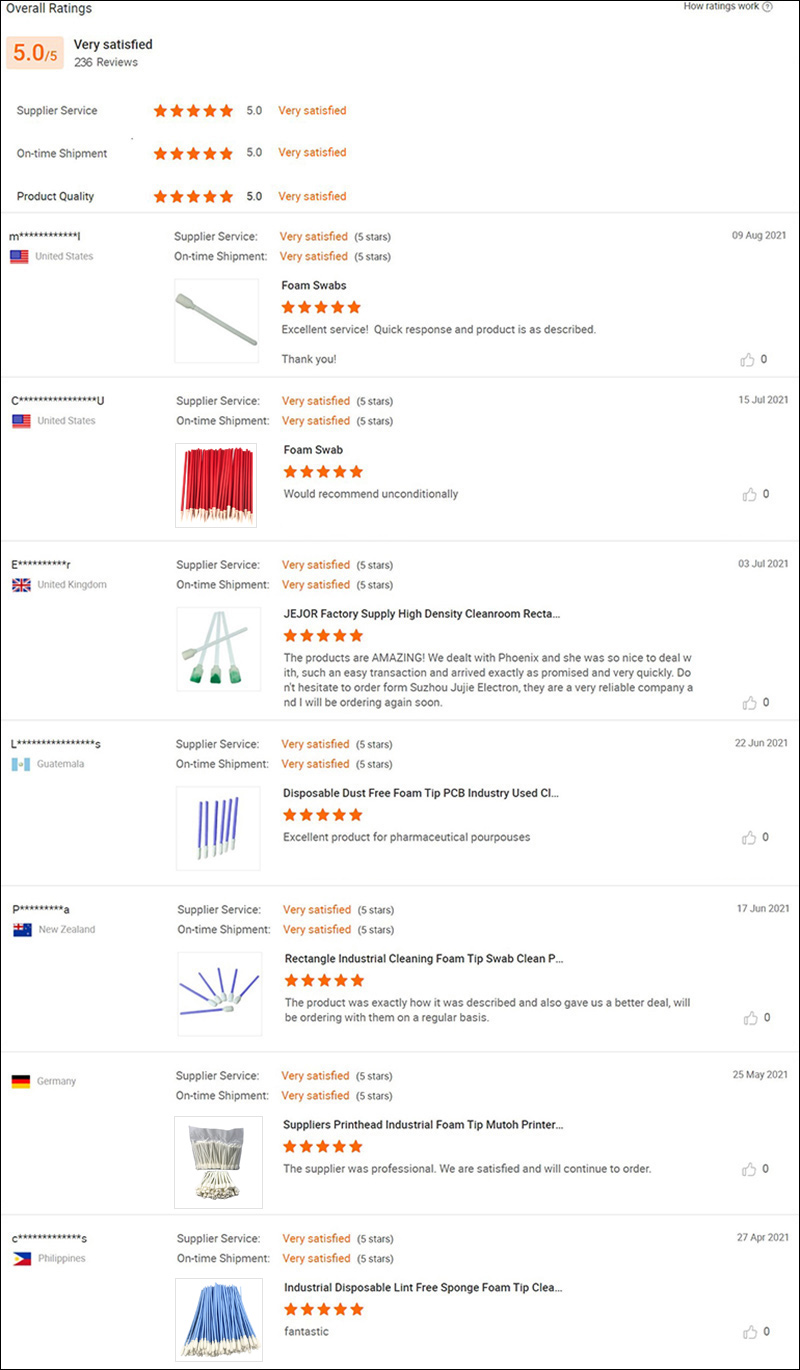Click the thumbs up on the JEJOR Factory review
This screenshot has width=800, height=1370.
(750, 703)
